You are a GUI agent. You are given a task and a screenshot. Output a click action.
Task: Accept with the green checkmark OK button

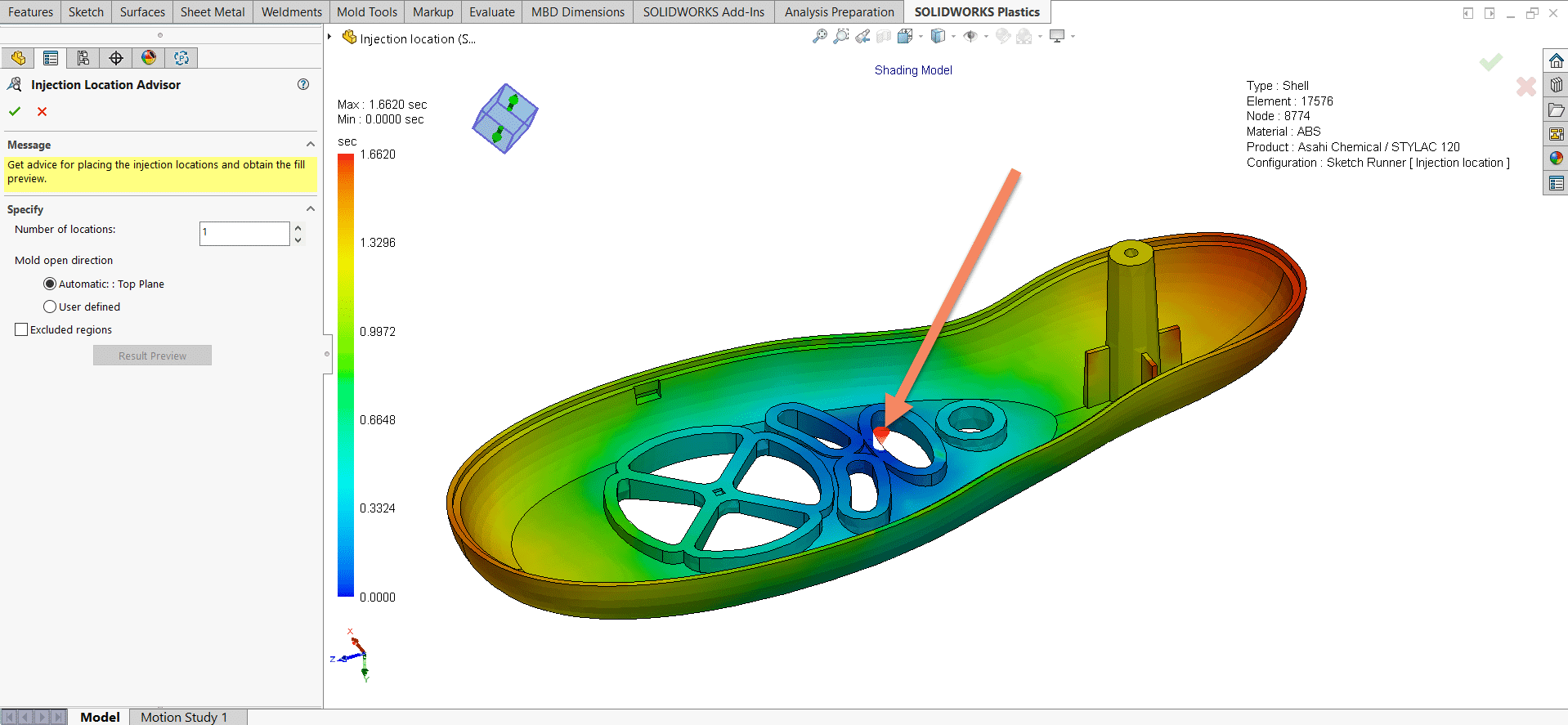(x=15, y=112)
